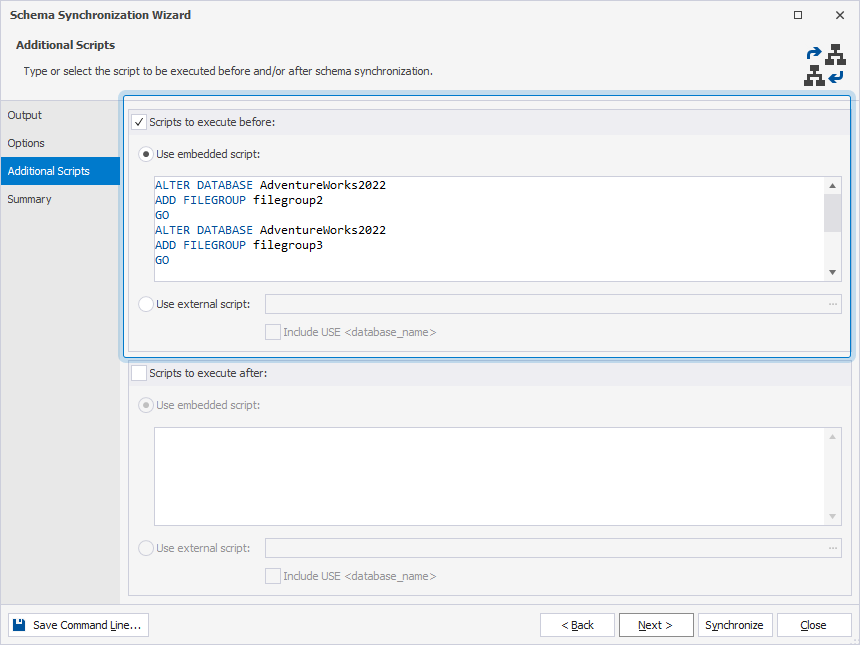Click the schema synchronization icon at top right

point(825,63)
